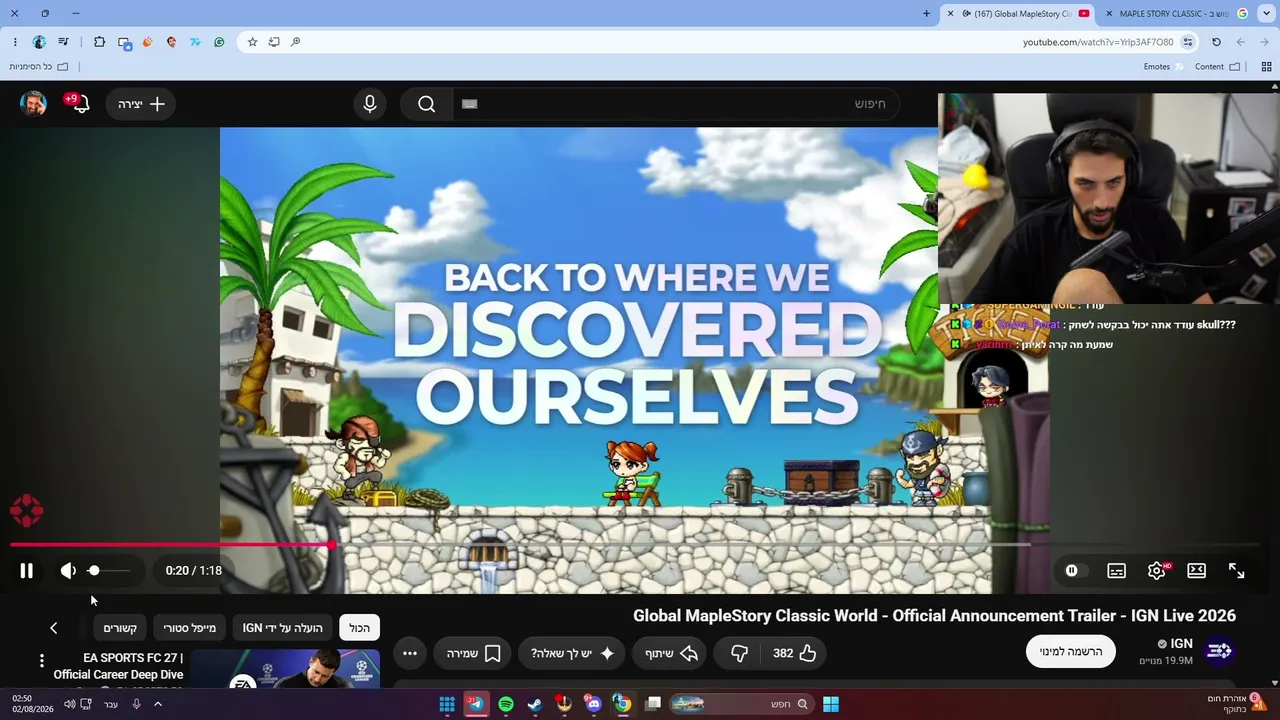Screen dimensions: 1280x720
Task: Open the zoom magnifier in address bar
Action: (296, 42)
